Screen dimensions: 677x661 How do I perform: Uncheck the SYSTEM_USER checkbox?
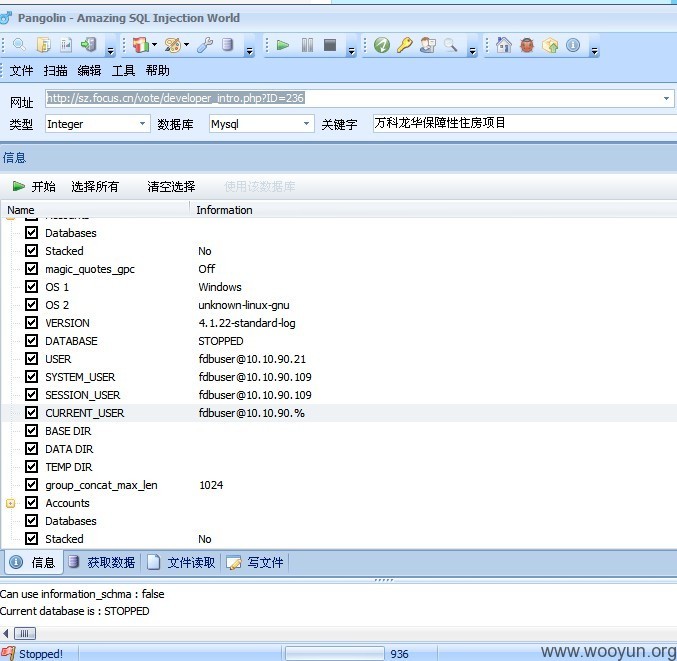[x=31, y=376]
